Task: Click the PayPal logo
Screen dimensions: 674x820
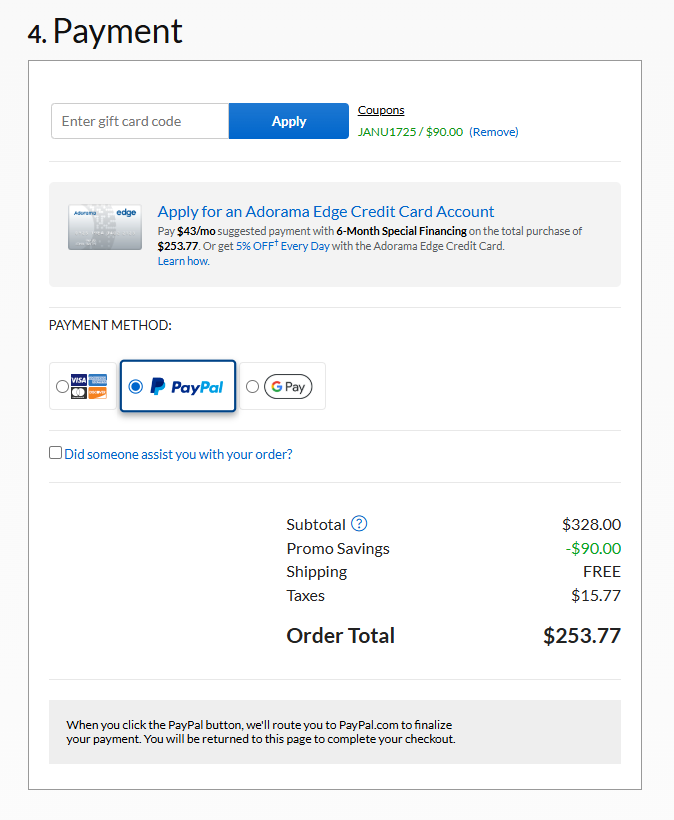Action: click(x=187, y=387)
